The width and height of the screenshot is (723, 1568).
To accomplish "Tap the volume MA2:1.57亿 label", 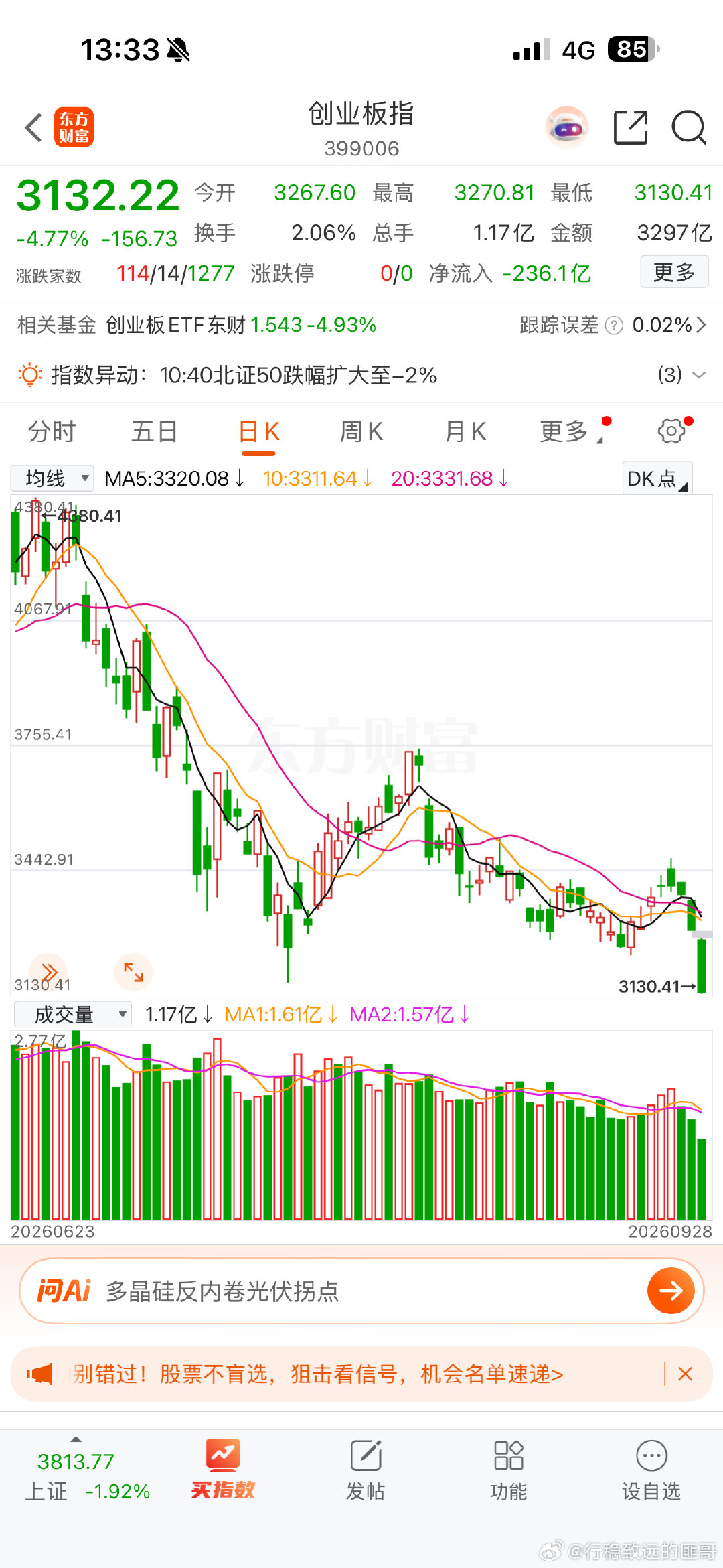I will point(410,1015).
